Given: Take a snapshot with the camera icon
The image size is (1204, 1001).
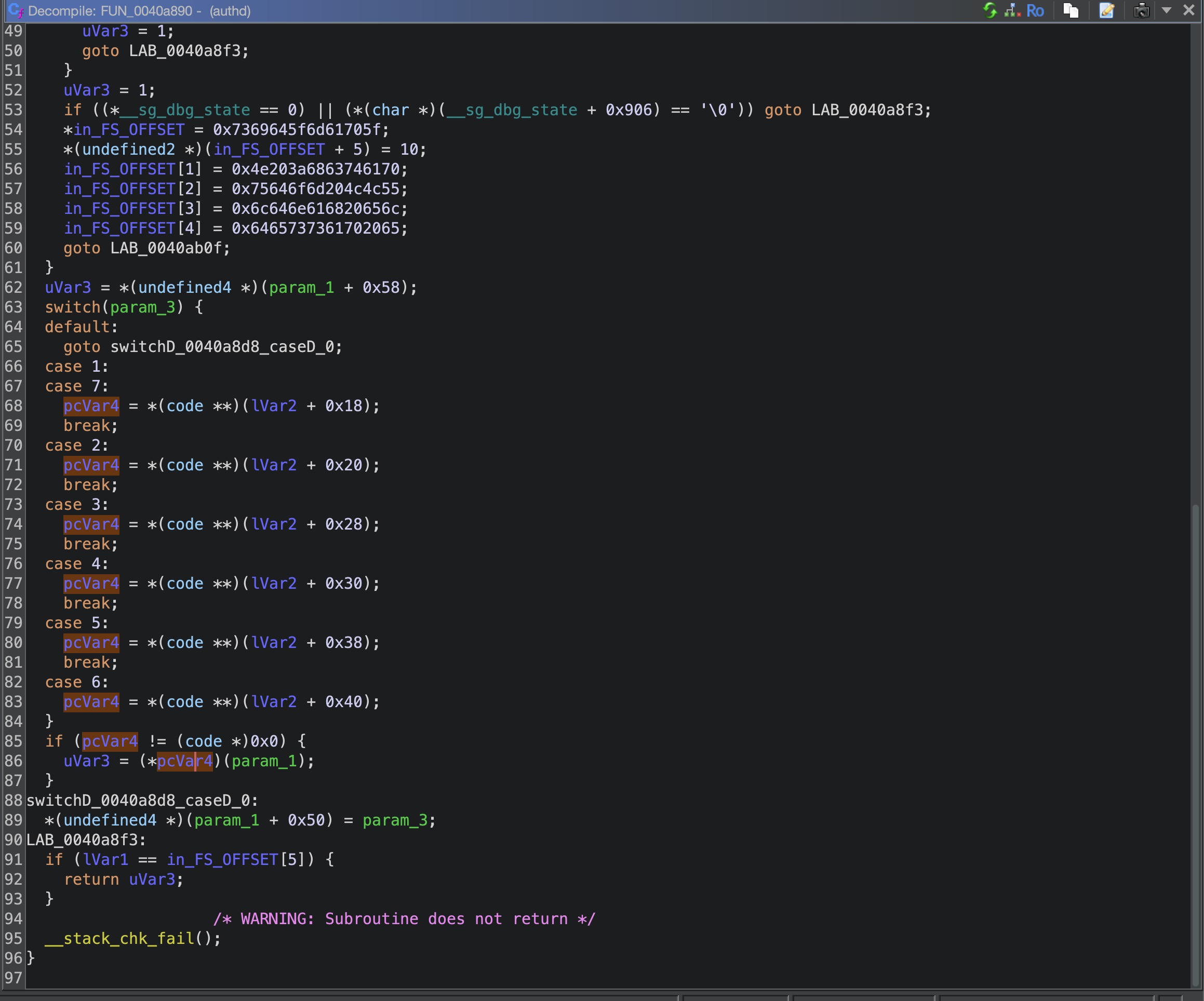Looking at the screenshot, I should point(1141,10).
